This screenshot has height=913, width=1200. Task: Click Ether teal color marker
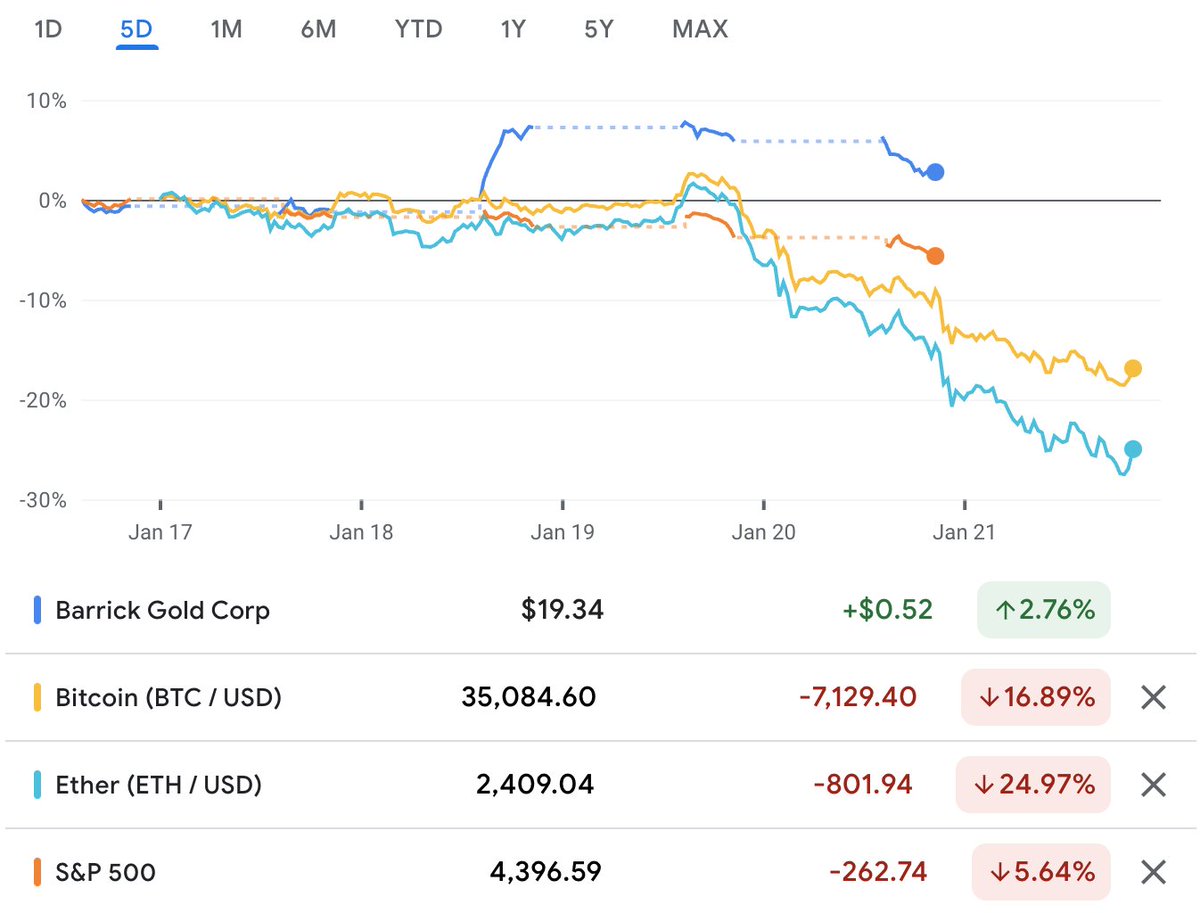pos(38,785)
